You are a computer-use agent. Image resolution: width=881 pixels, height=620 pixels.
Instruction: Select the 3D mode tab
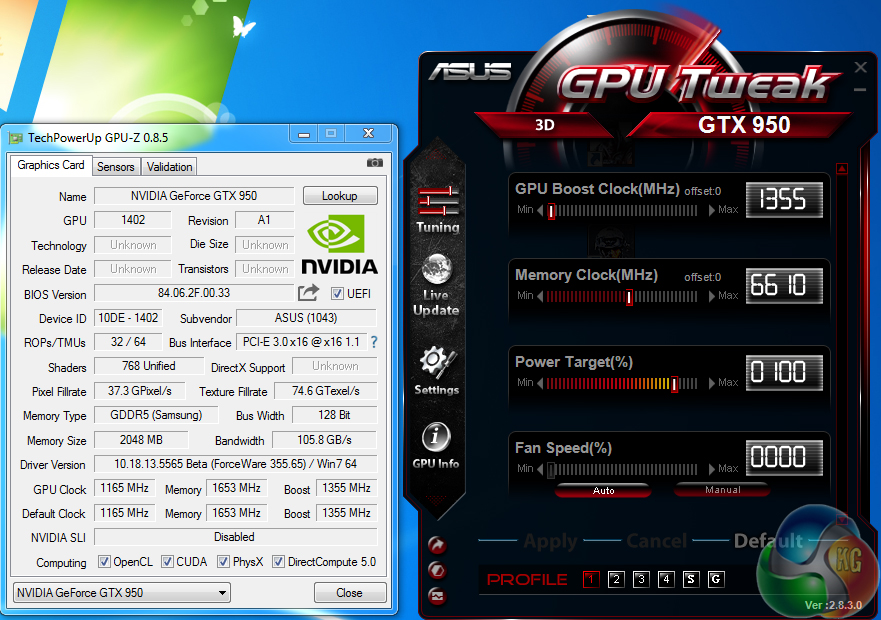[x=544, y=125]
